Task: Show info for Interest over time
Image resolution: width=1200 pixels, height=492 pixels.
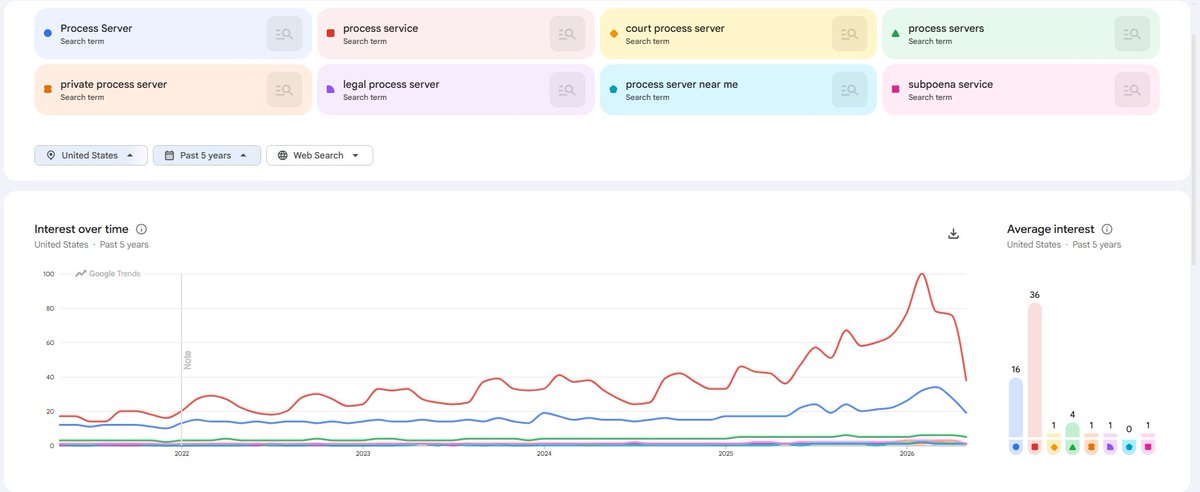Action: pos(141,229)
